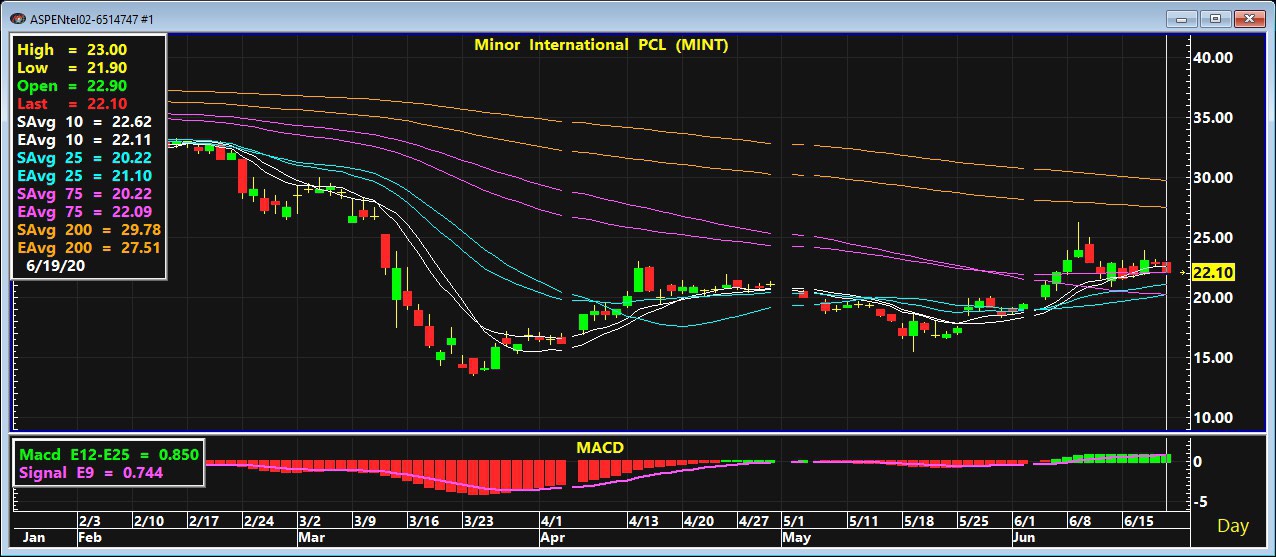Click the 4/13 date on time axis
Viewport: 1276px width, 557px height.
[644, 521]
